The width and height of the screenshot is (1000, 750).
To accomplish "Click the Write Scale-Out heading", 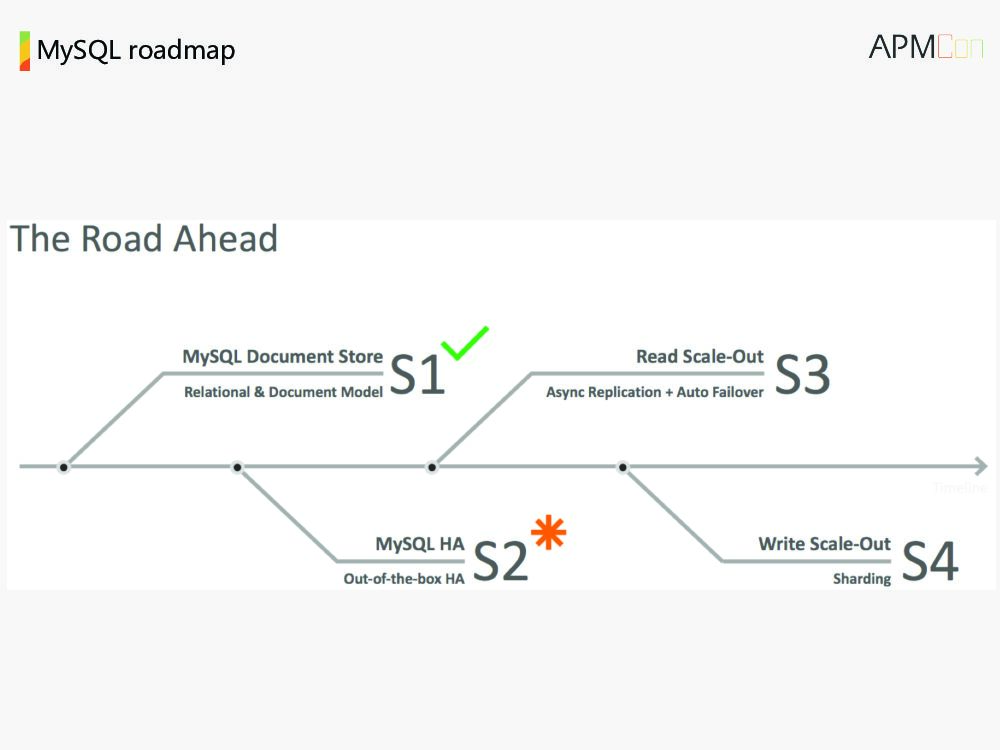I will (824, 544).
